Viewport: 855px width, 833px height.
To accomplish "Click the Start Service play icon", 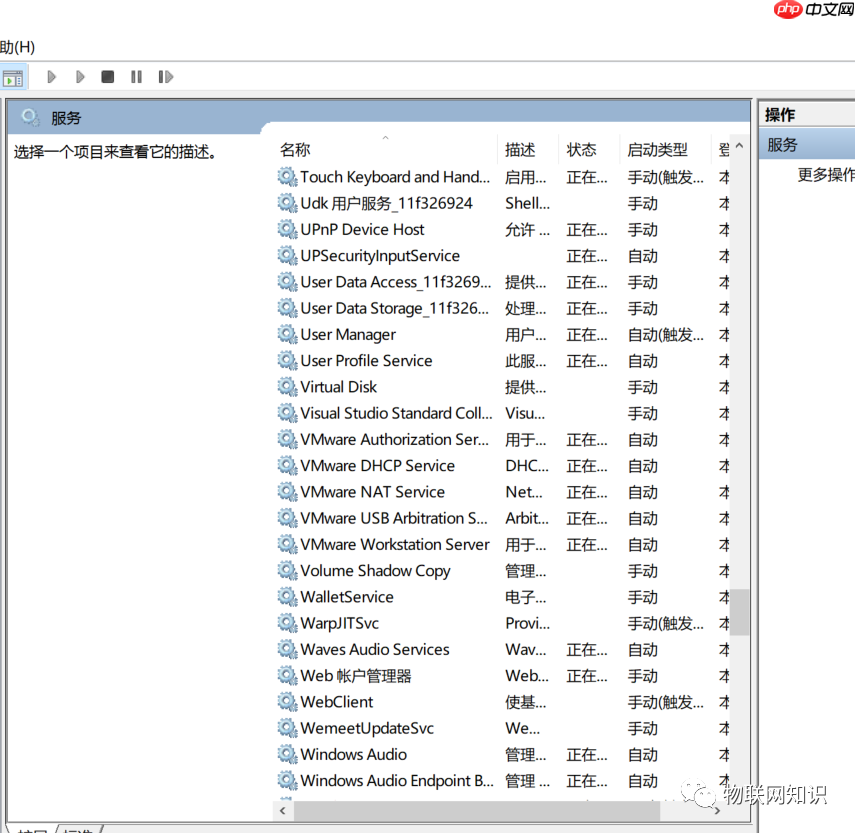I will (51, 76).
